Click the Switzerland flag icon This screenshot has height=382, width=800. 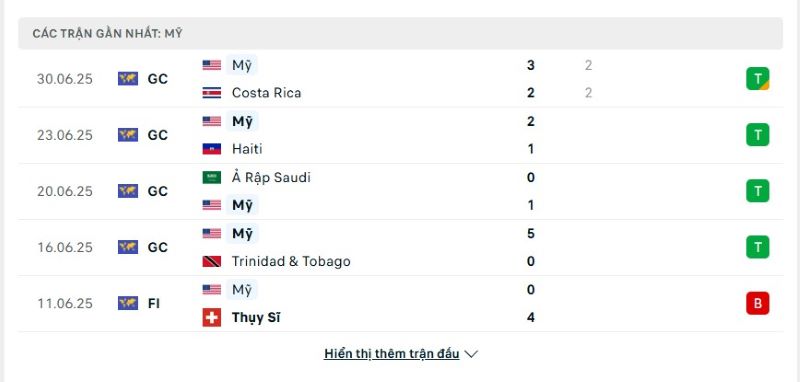click(x=212, y=317)
